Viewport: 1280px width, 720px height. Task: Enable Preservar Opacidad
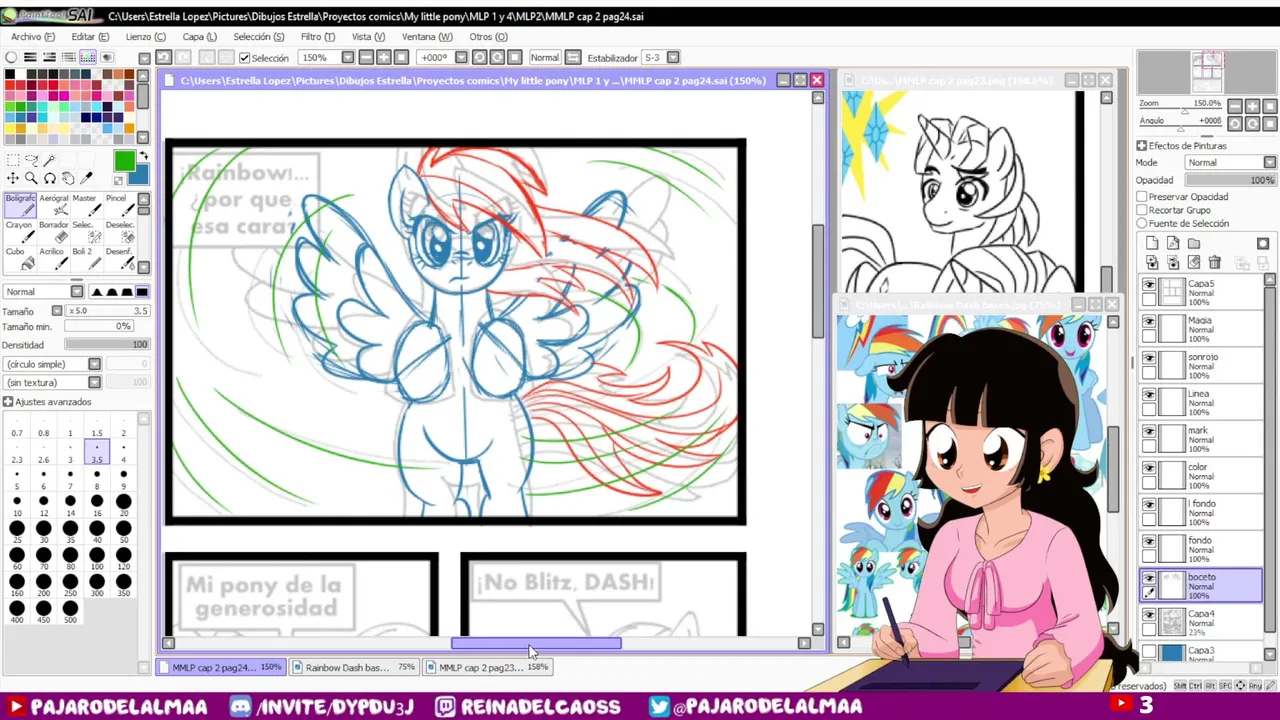point(1142,197)
